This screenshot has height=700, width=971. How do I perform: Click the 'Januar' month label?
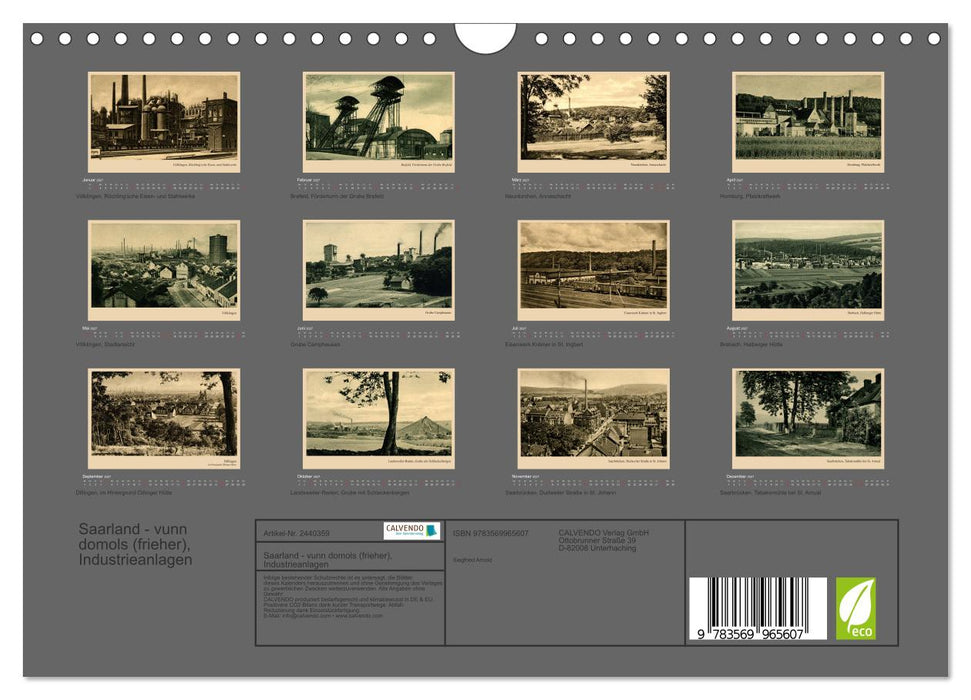[90, 180]
